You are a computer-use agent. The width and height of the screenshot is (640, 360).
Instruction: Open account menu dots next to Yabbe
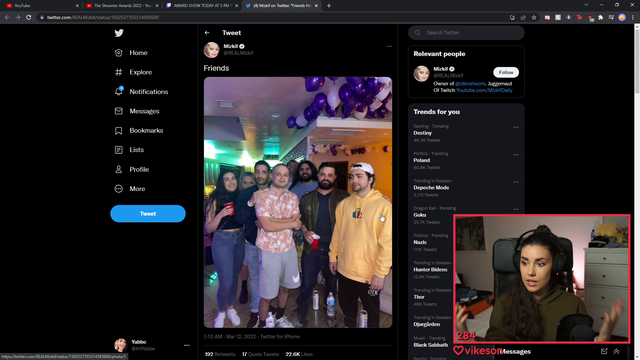[187, 345]
